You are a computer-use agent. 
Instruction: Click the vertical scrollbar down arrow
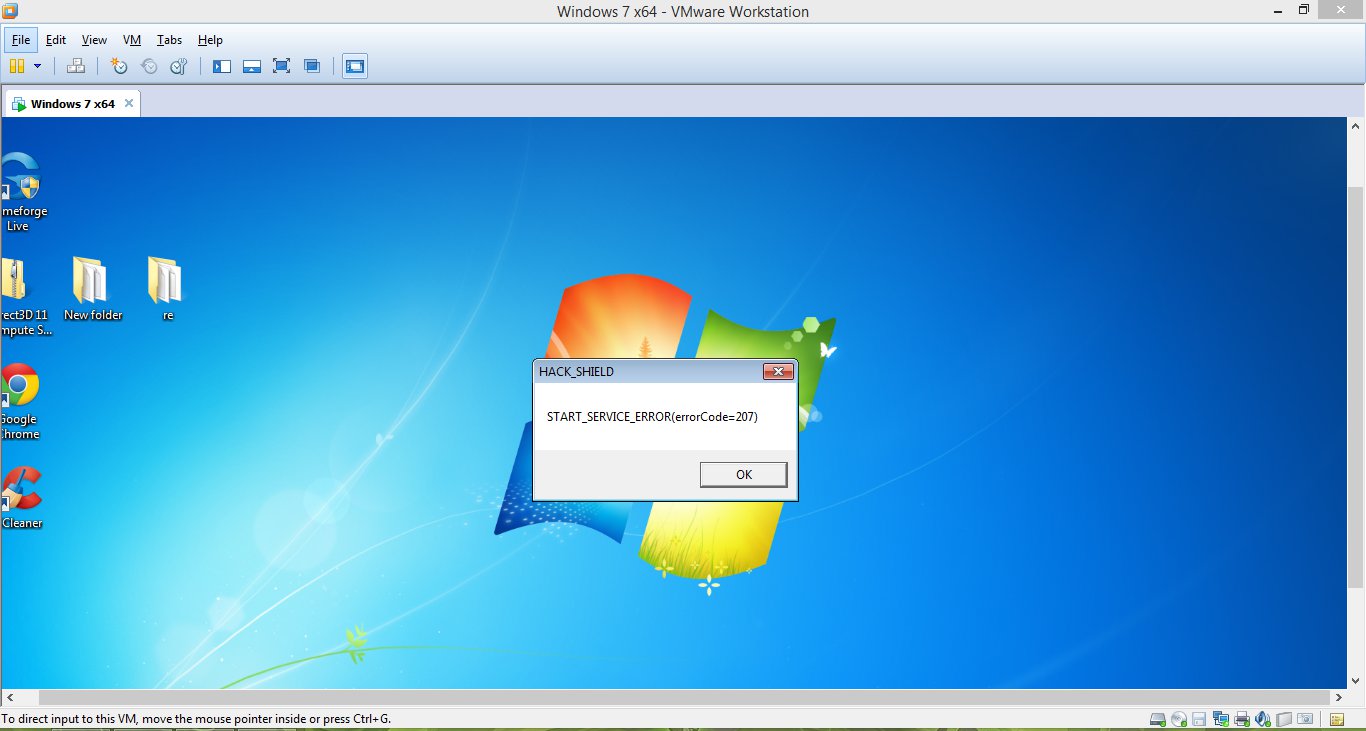point(1356,683)
